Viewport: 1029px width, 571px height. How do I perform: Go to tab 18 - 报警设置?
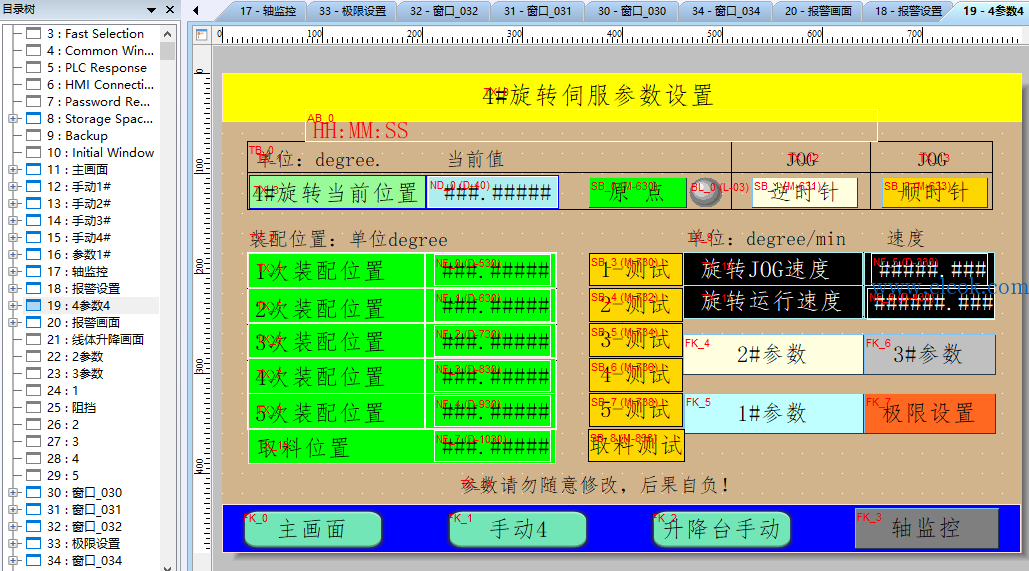coord(908,11)
